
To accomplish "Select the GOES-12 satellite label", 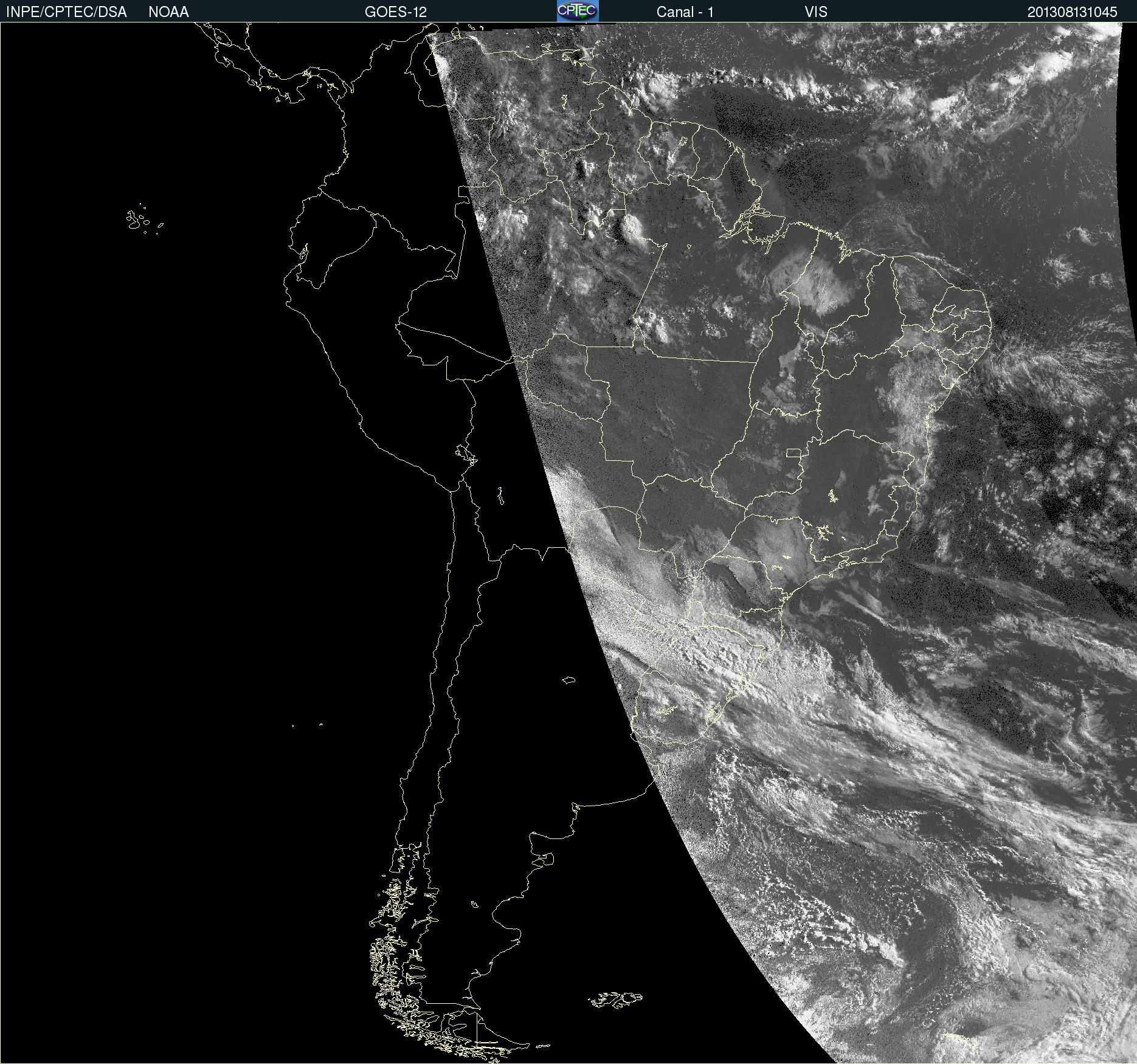I will coord(396,12).
